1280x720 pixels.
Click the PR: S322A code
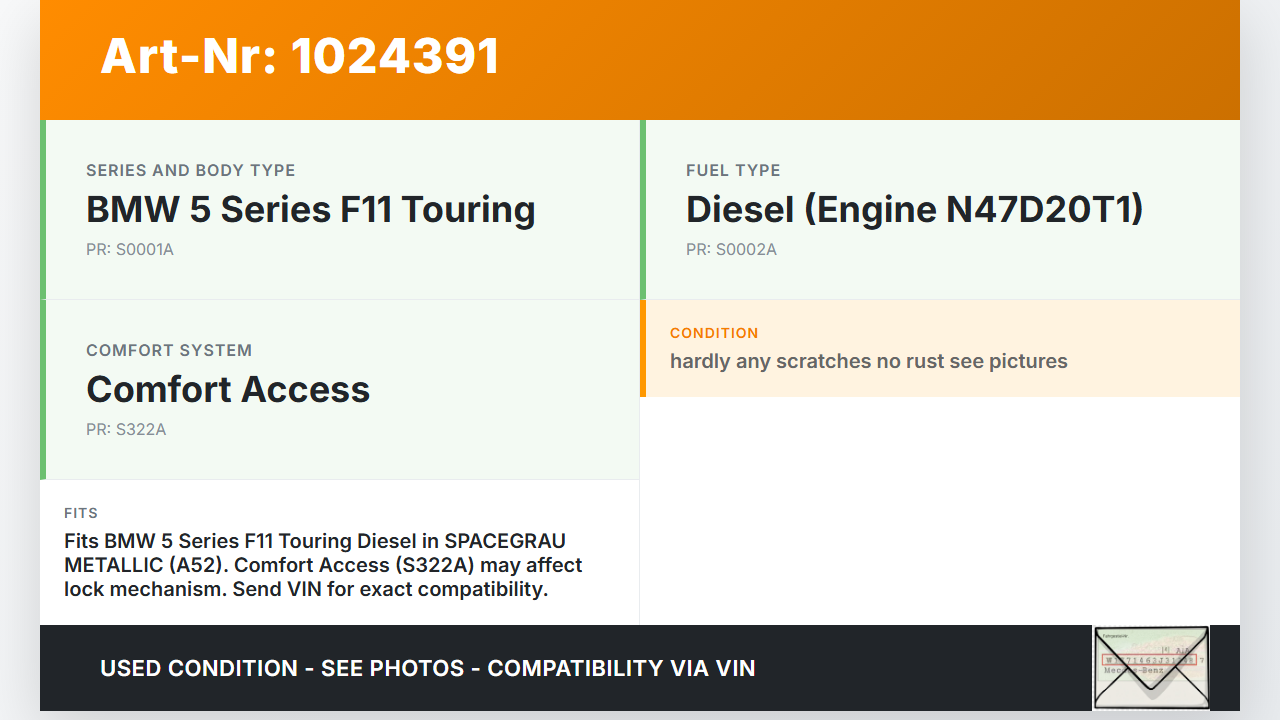(x=126, y=430)
